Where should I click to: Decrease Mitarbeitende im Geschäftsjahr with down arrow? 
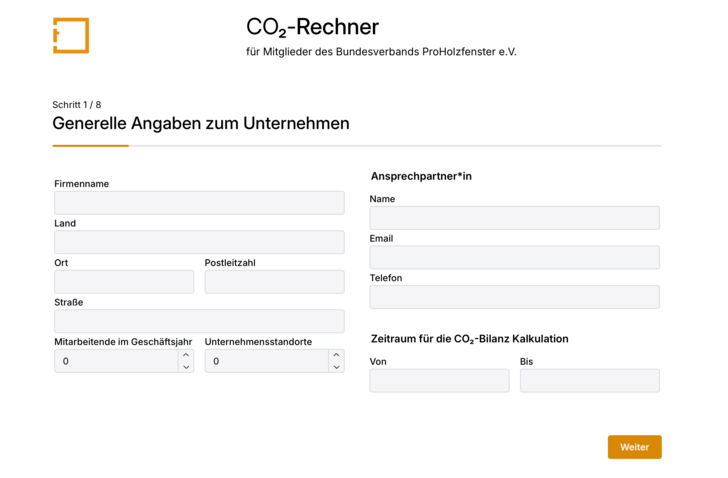tap(186, 367)
